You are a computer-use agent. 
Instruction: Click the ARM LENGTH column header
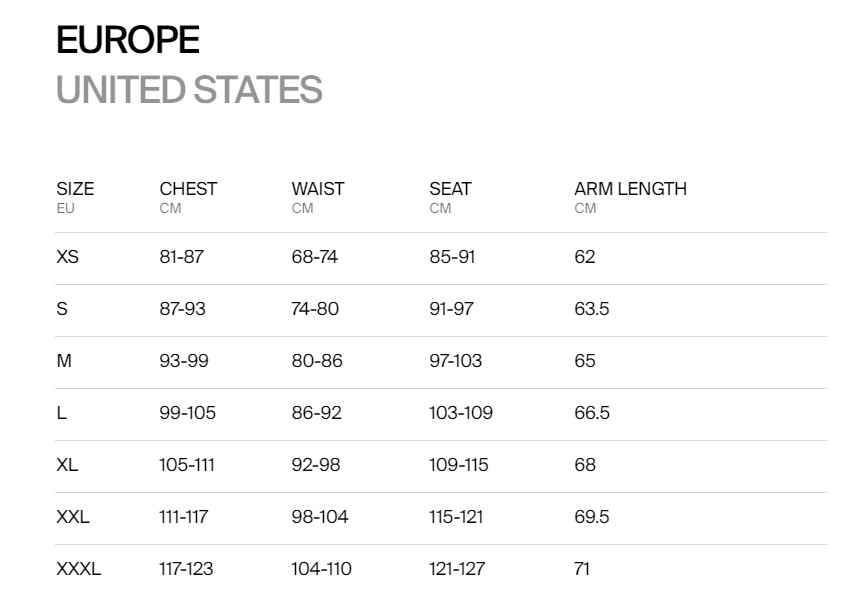click(x=631, y=189)
